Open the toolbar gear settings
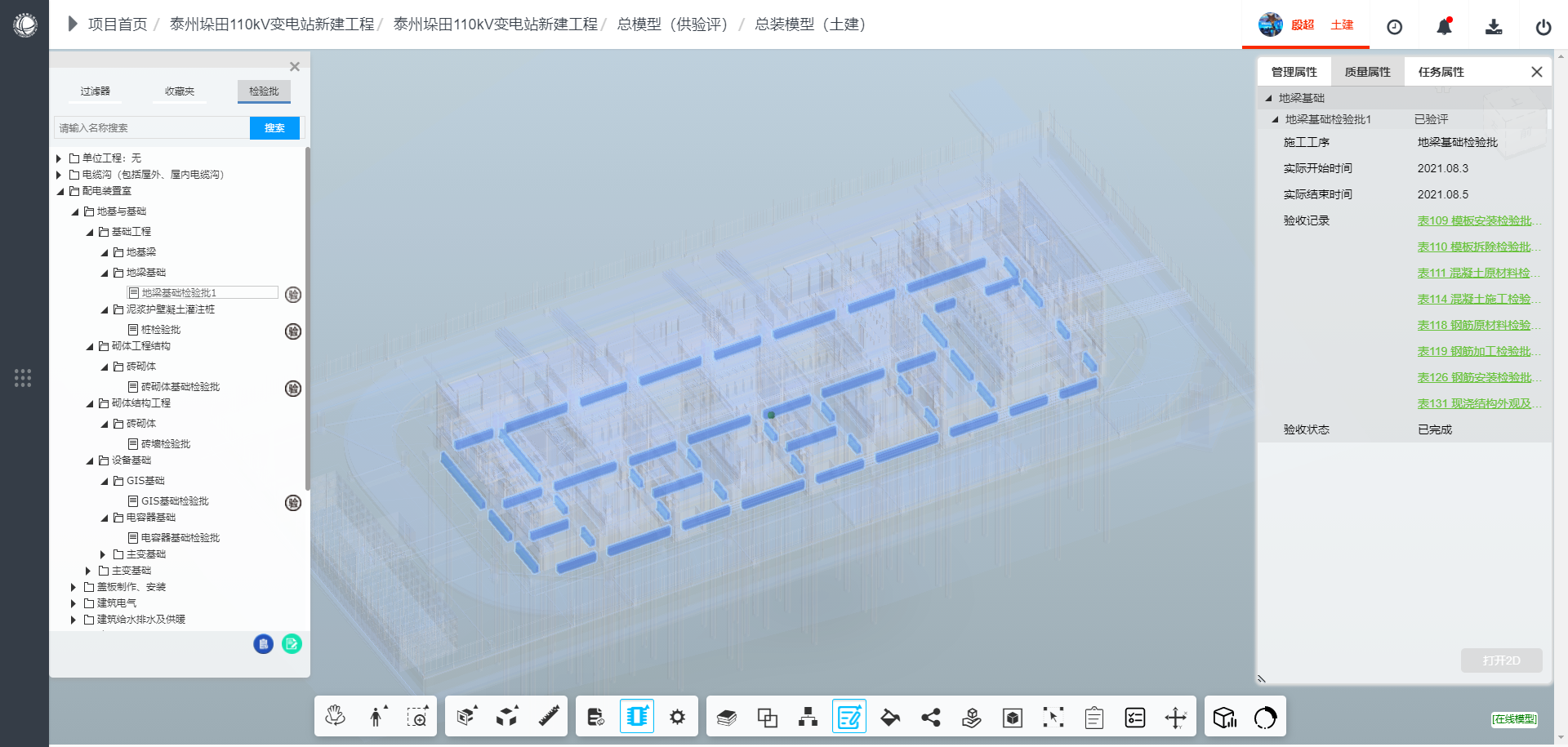The image size is (1568, 747). pos(677,717)
